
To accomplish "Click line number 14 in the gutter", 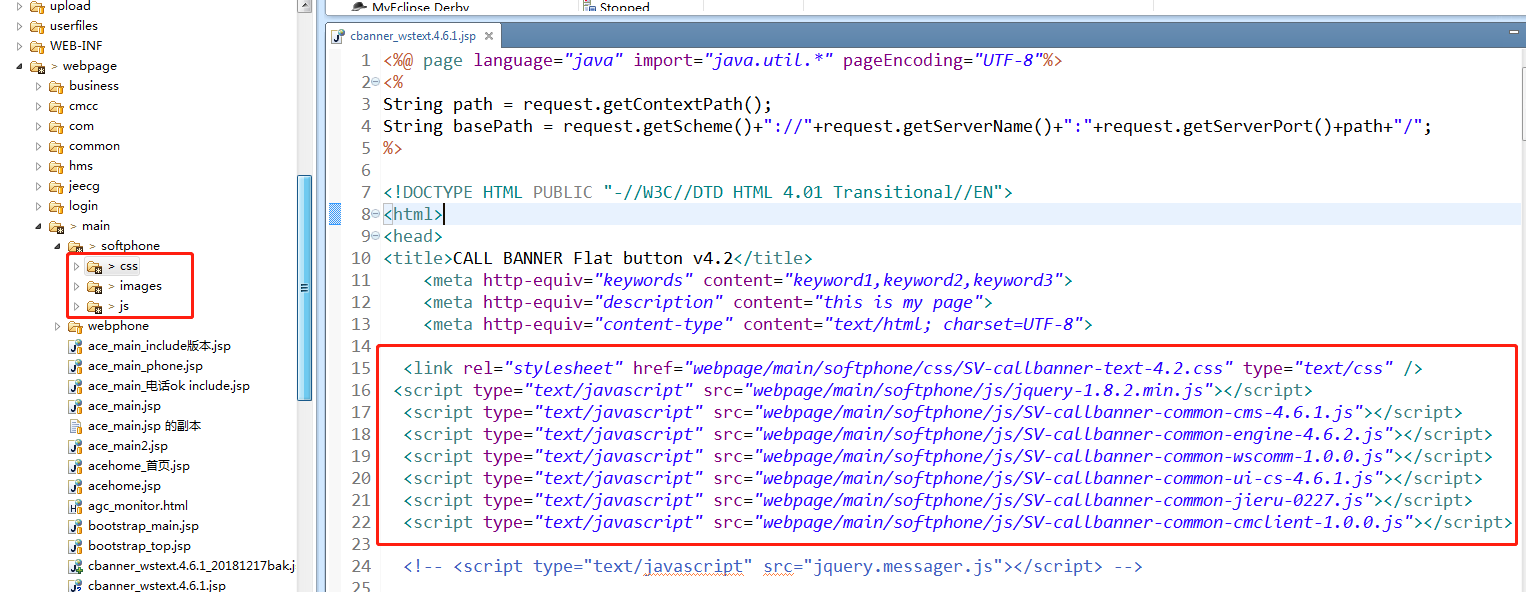I will pyautogui.click(x=360, y=347).
